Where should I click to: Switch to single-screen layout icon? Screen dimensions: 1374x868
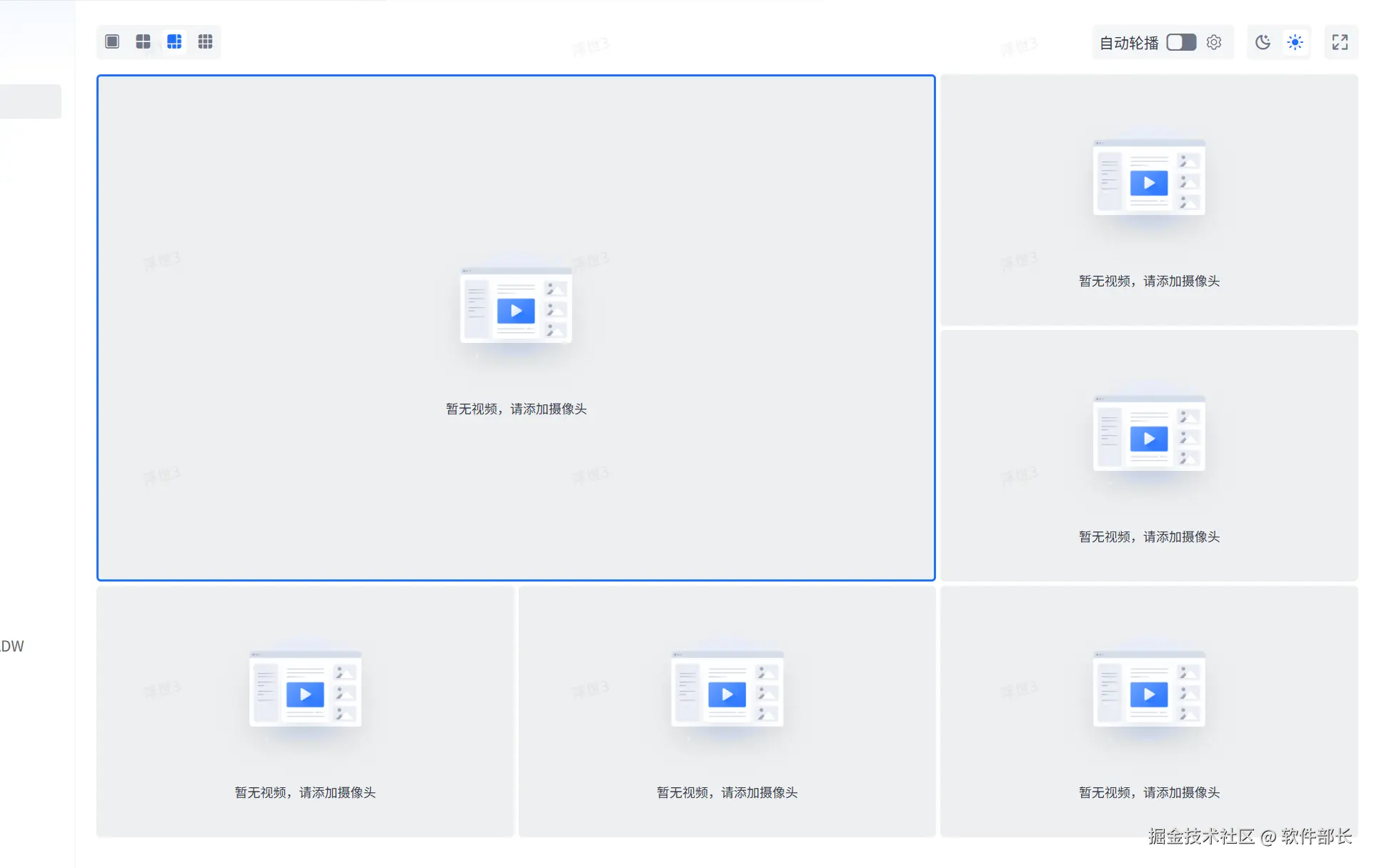112,41
